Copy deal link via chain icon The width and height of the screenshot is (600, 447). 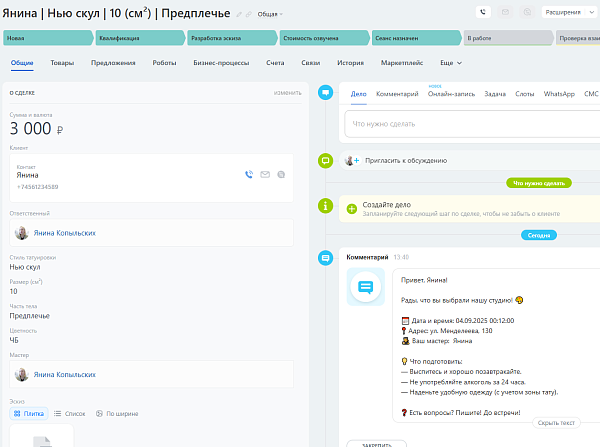(249, 15)
